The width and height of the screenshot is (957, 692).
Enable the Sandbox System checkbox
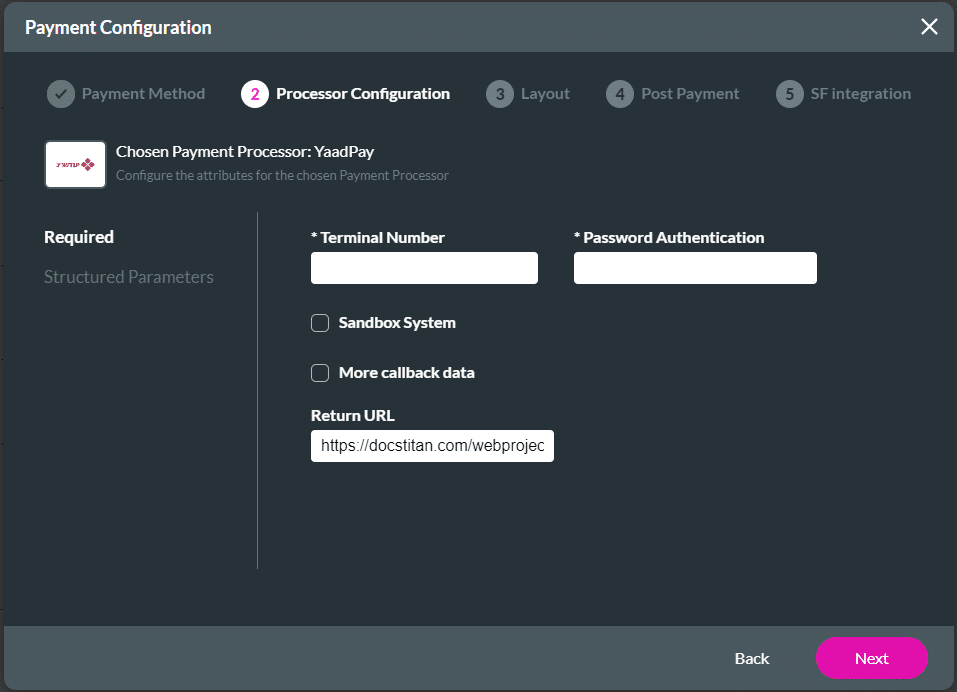click(320, 323)
